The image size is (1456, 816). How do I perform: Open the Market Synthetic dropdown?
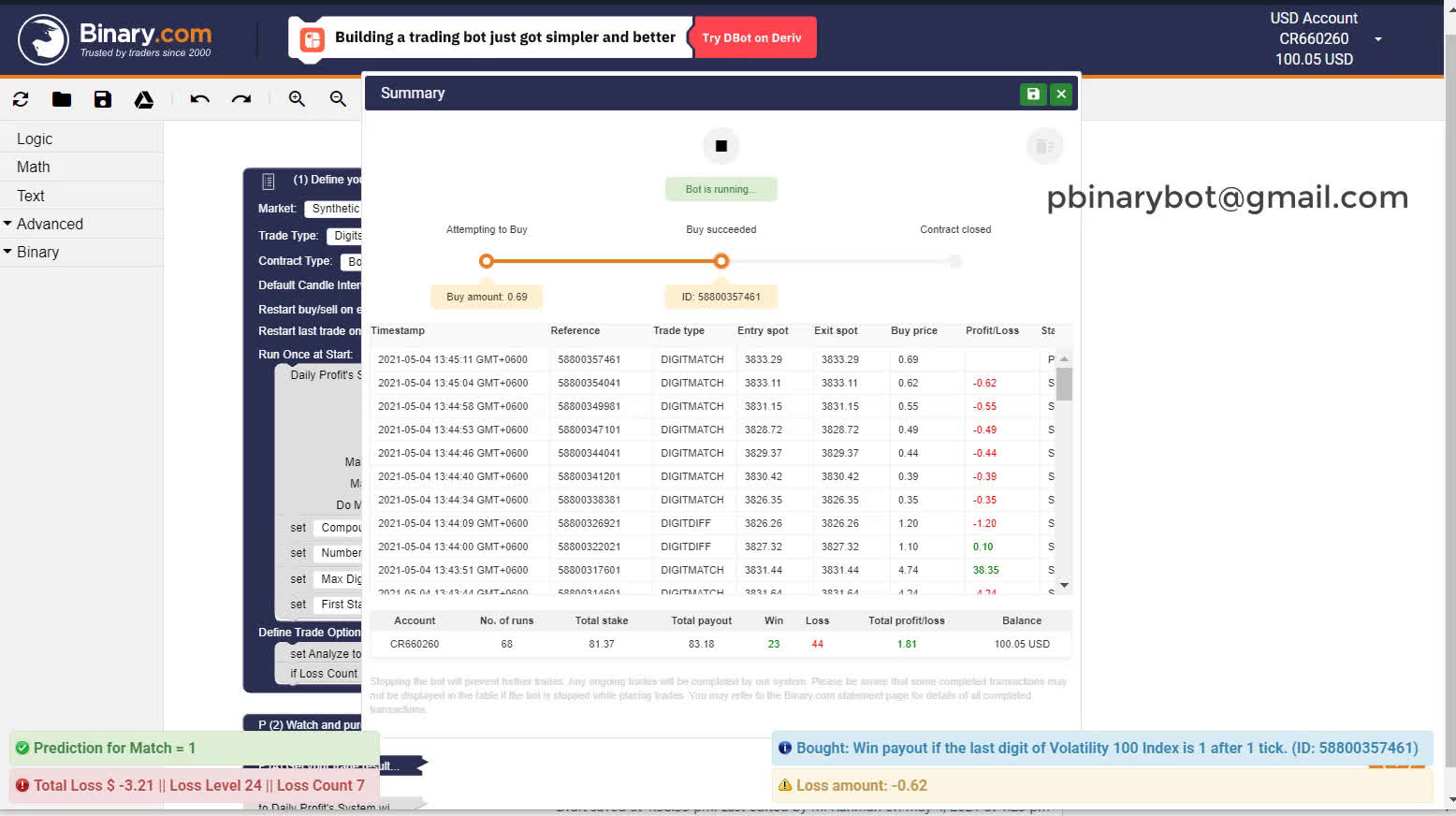point(337,209)
